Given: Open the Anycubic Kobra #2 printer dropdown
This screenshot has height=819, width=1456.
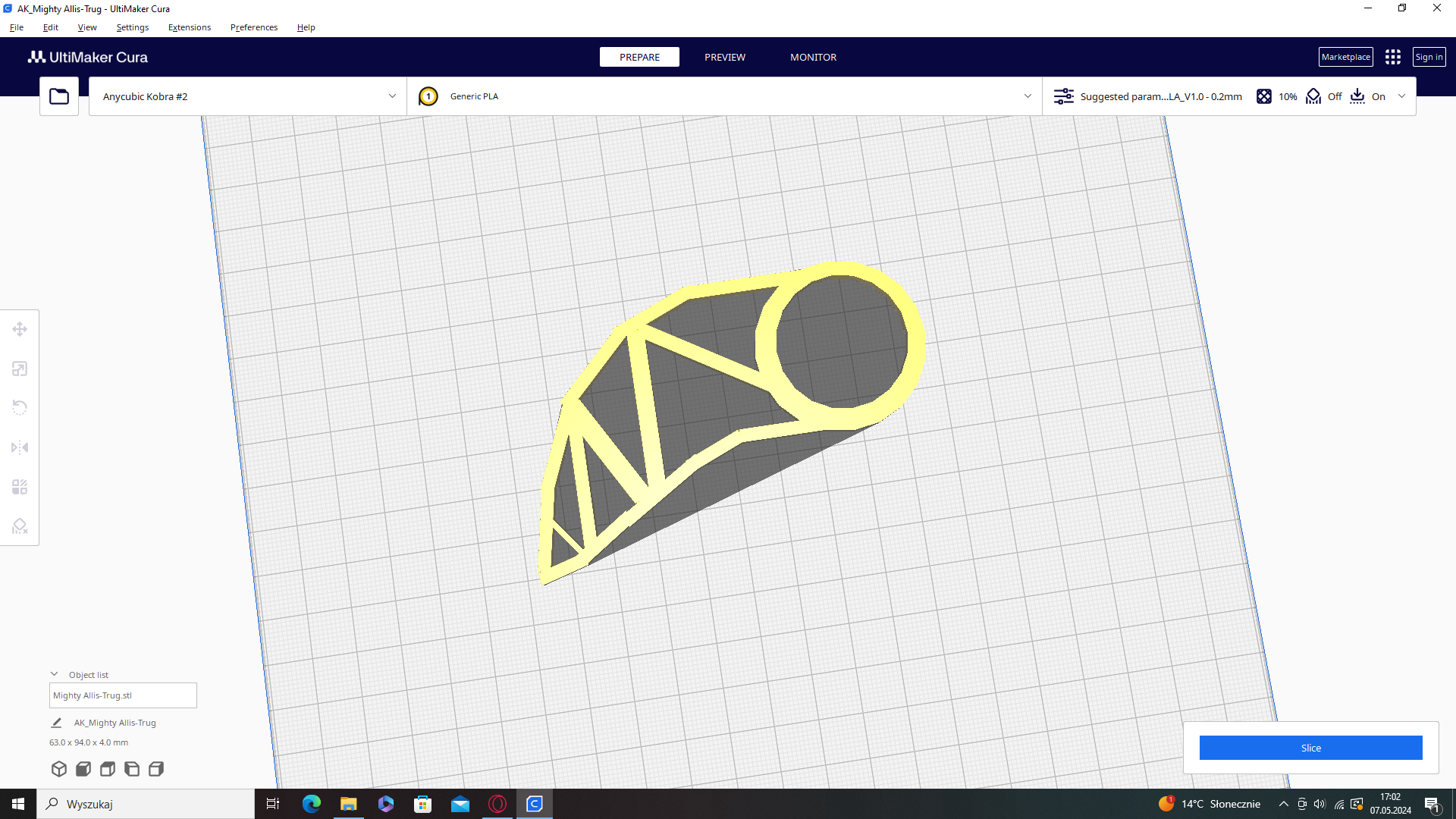Looking at the screenshot, I should pos(246,96).
